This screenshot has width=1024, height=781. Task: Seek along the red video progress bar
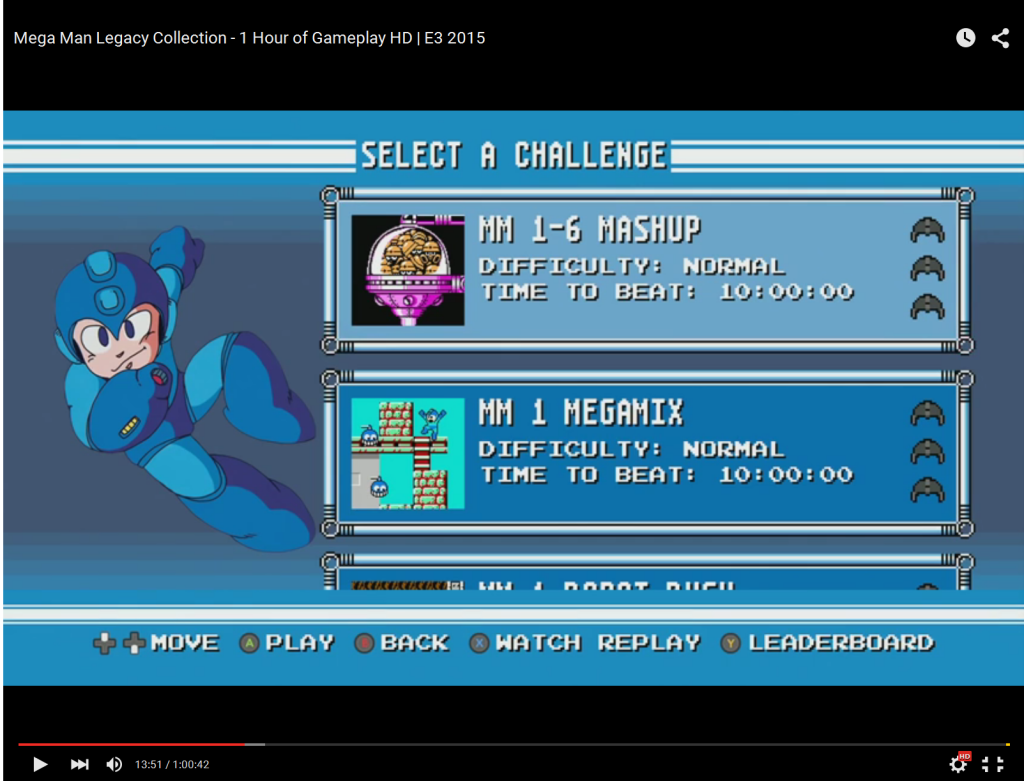[x=131, y=744]
